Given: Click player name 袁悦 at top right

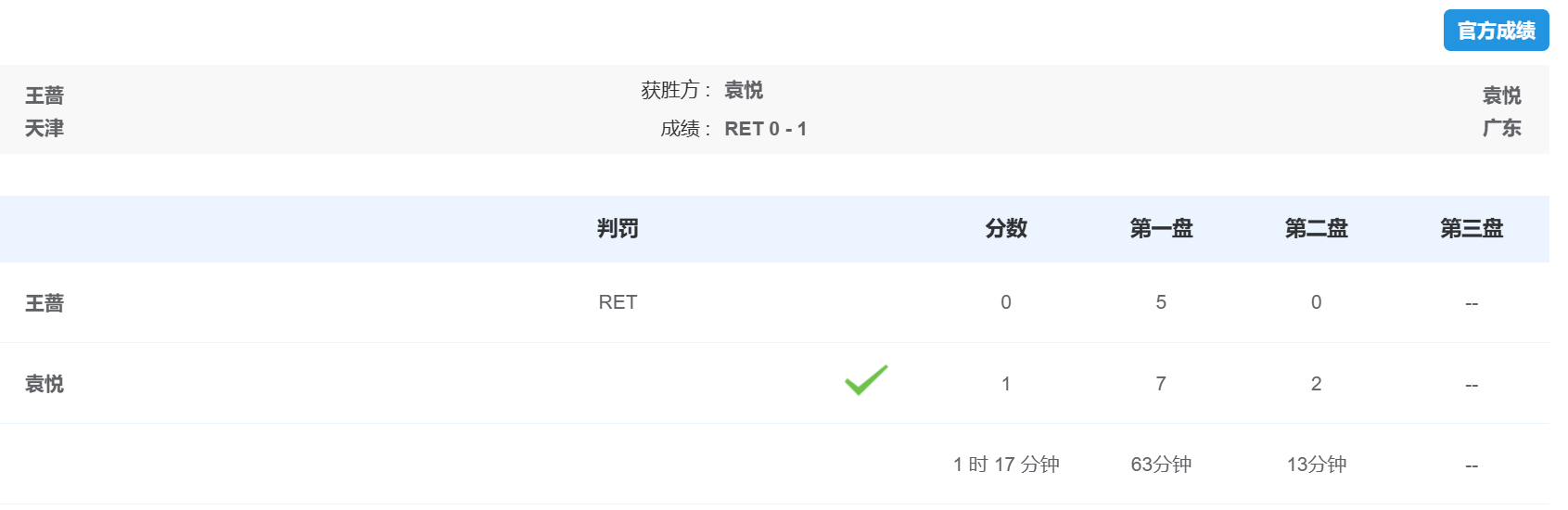Looking at the screenshot, I should (1501, 96).
